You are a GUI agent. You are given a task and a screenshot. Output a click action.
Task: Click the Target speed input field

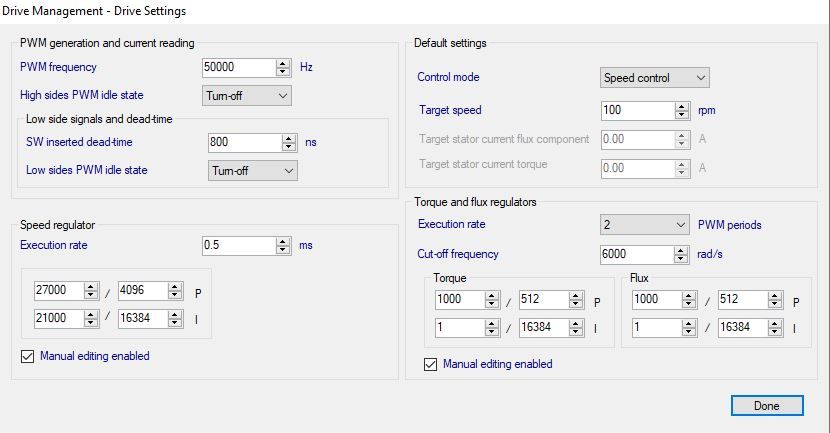tap(638, 111)
